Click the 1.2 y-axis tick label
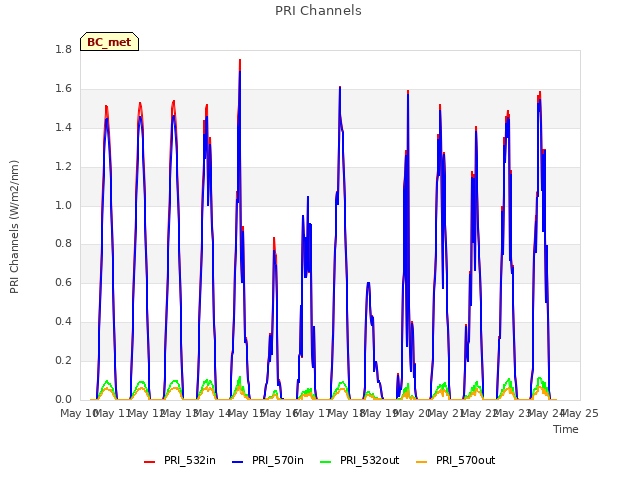The width and height of the screenshot is (640, 480). [64, 167]
